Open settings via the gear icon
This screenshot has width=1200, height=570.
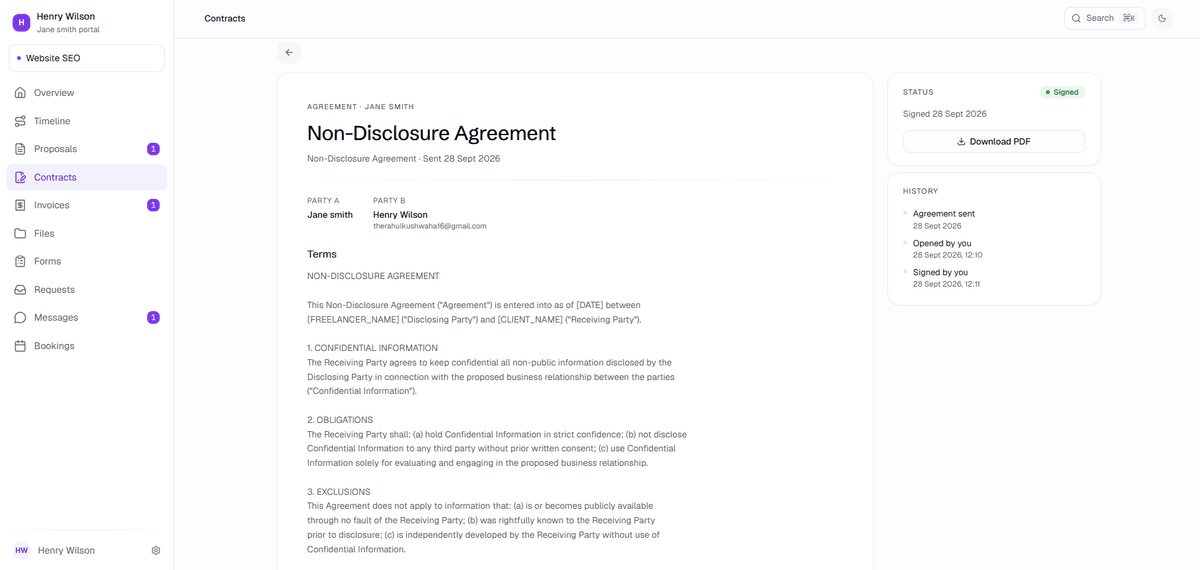coord(156,550)
